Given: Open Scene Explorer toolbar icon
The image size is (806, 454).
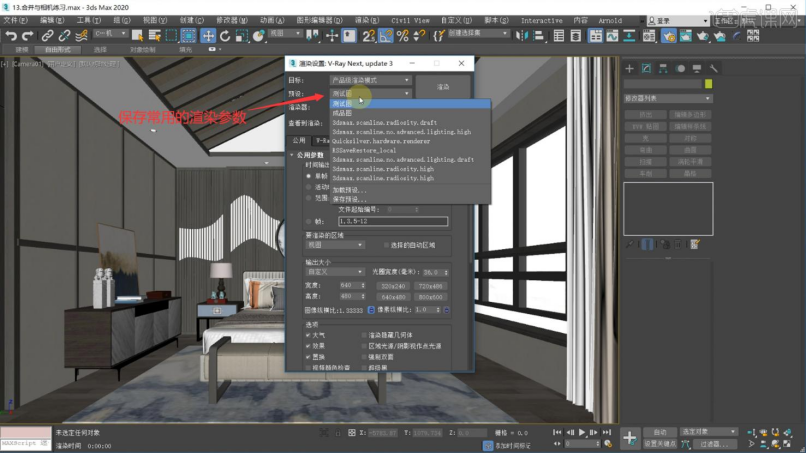Looking at the screenshot, I should coord(559,35).
